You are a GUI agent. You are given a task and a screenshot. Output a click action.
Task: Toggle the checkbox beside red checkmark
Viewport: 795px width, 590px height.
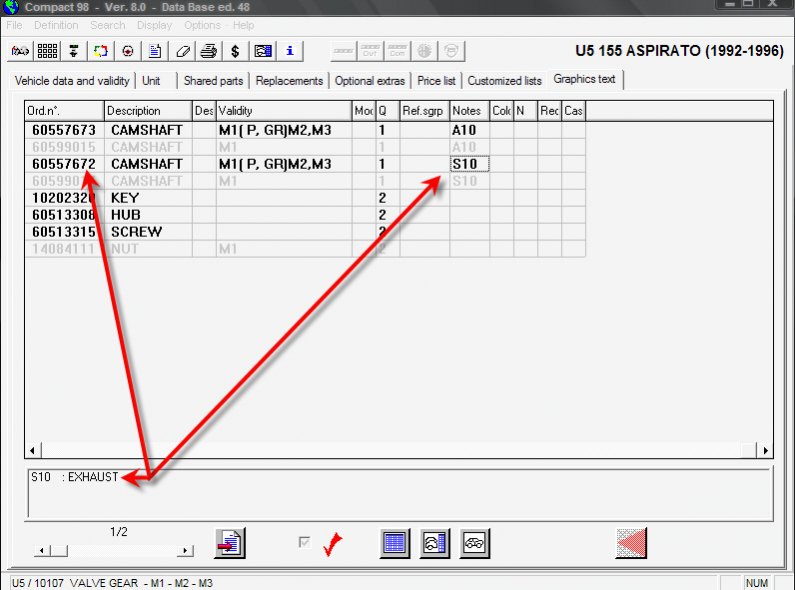304,542
